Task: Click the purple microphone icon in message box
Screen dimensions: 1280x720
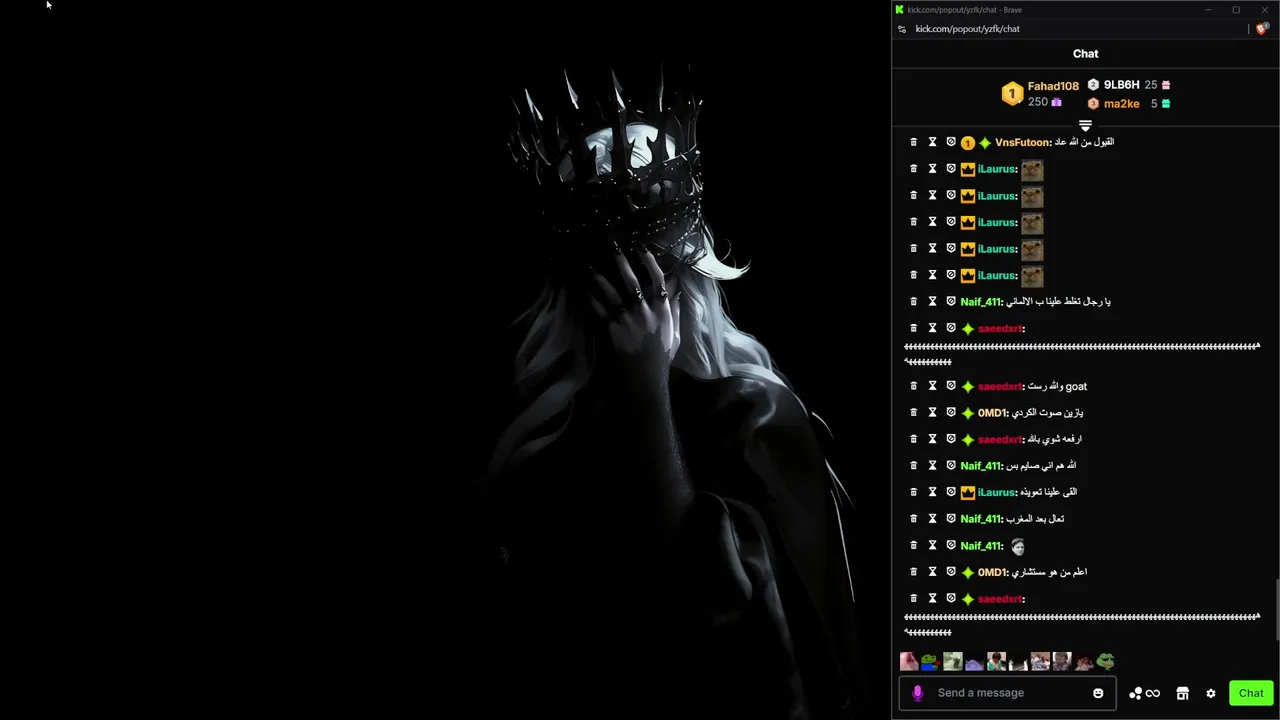Action: point(918,693)
